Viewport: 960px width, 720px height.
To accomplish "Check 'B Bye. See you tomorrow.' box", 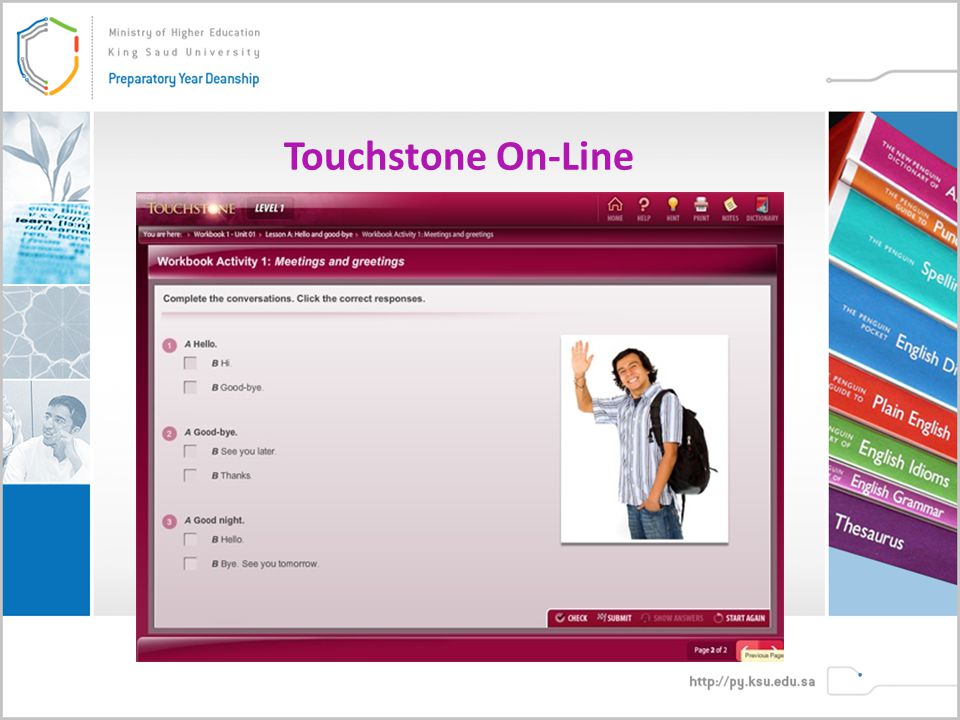I will (190, 563).
